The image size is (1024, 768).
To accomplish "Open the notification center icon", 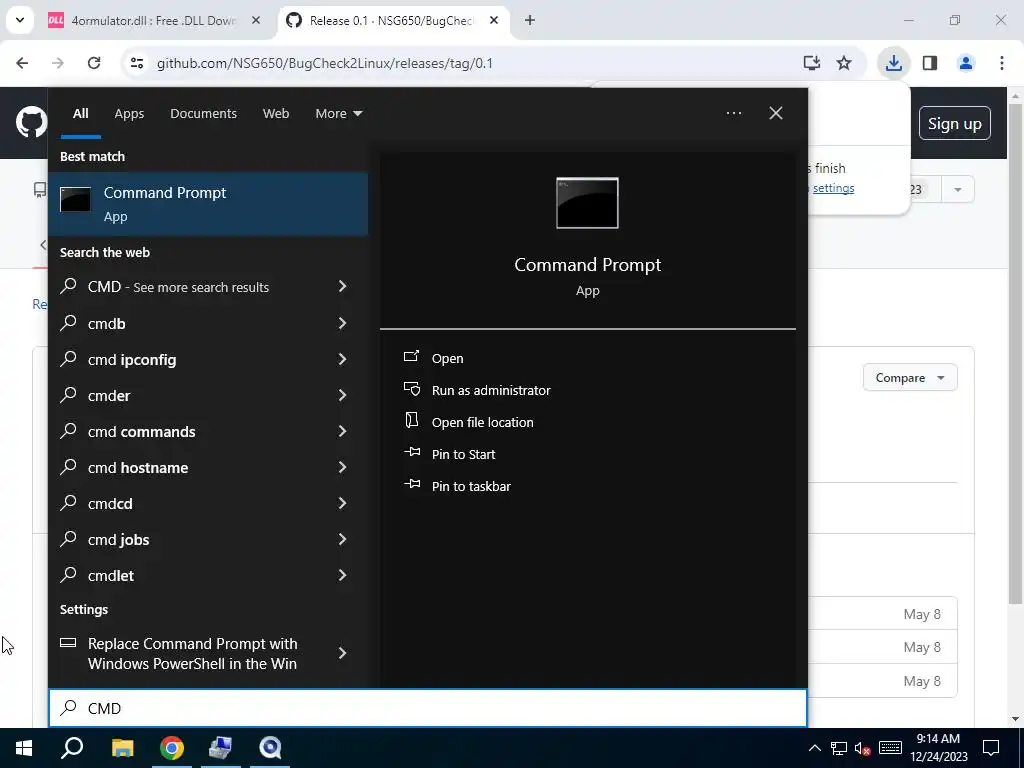I will pos(991,748).
